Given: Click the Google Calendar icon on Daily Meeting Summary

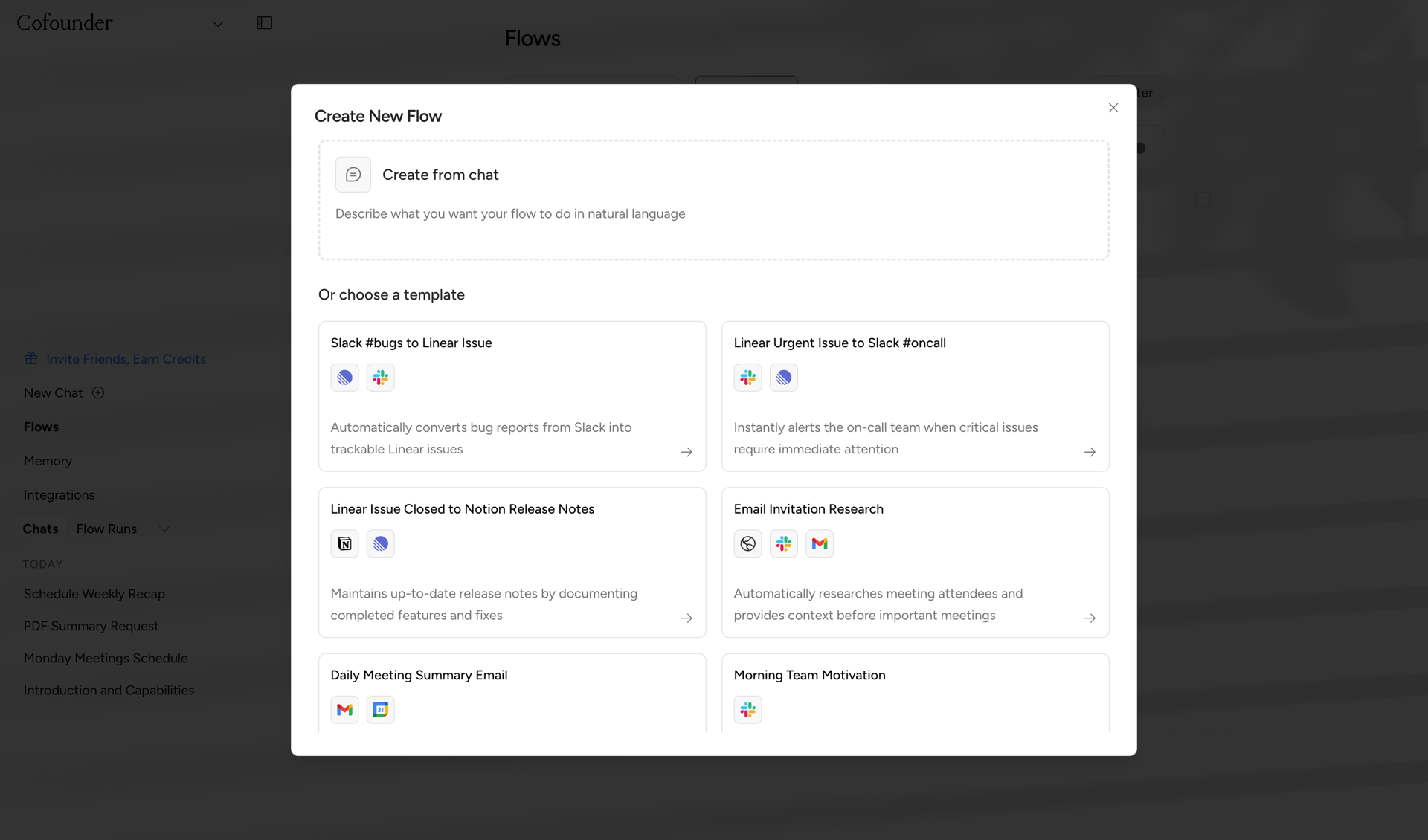Looking at the screenshot, I should 380,709.
